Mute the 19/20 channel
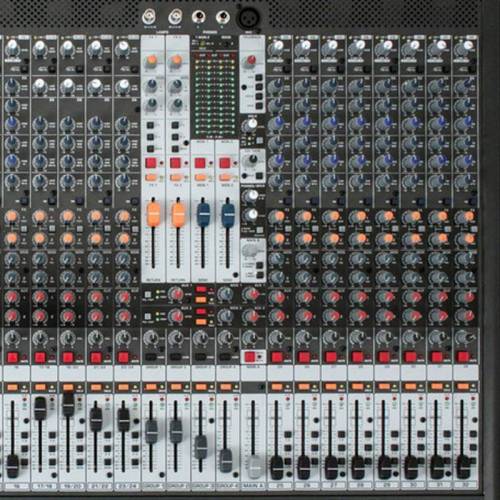The image size is (500, 500). (x=68, y=357)
